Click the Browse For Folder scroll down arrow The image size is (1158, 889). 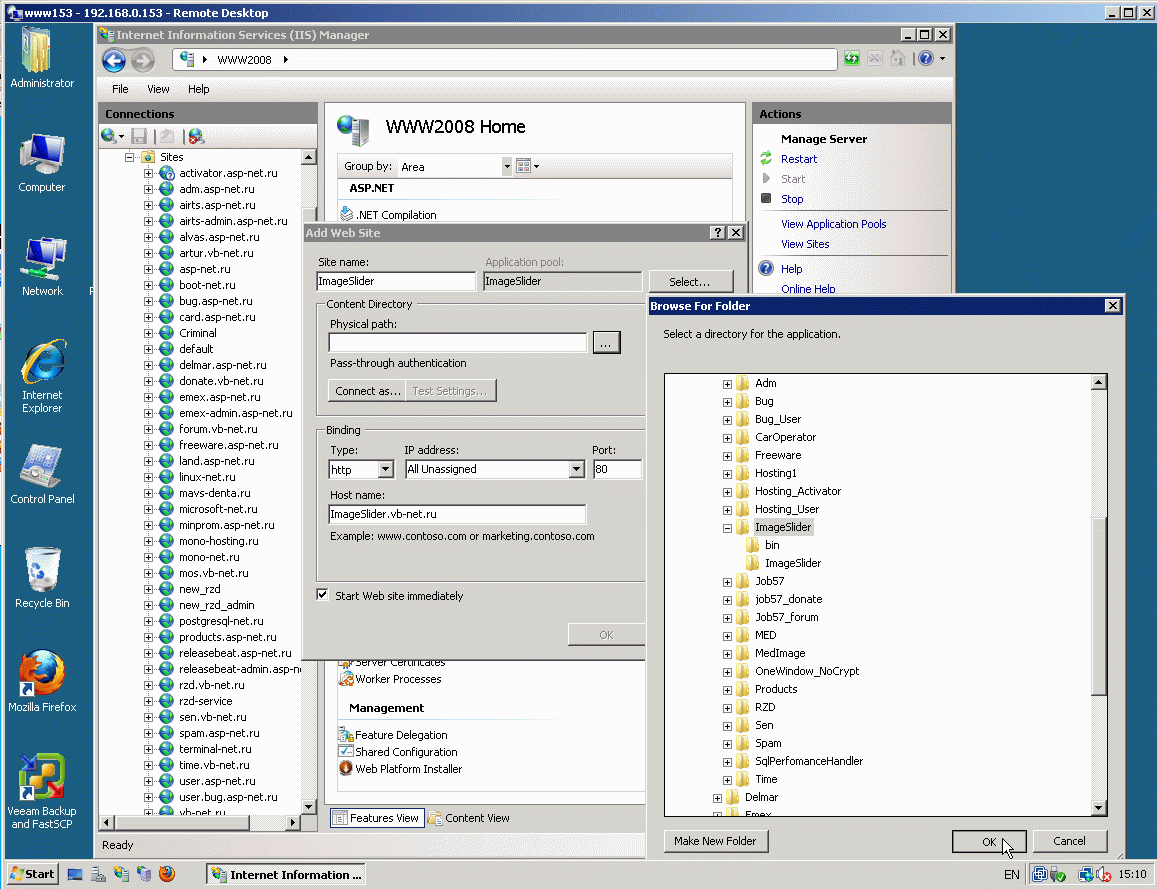1098,808
